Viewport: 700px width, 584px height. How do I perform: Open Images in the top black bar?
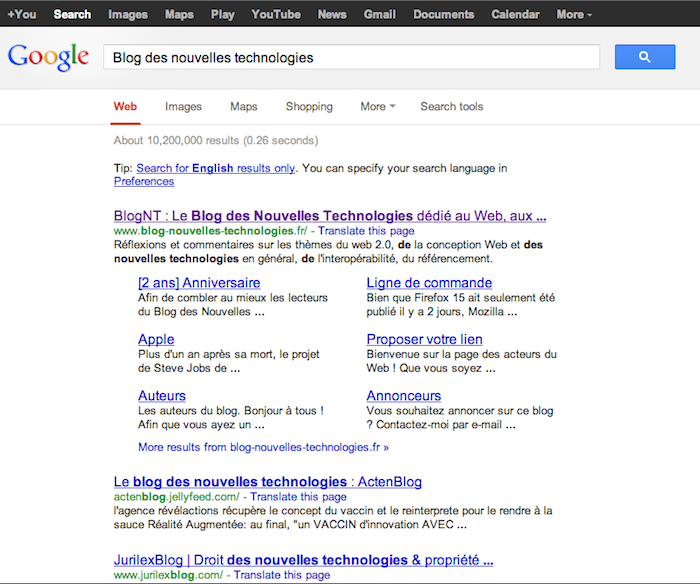[128, 14]
